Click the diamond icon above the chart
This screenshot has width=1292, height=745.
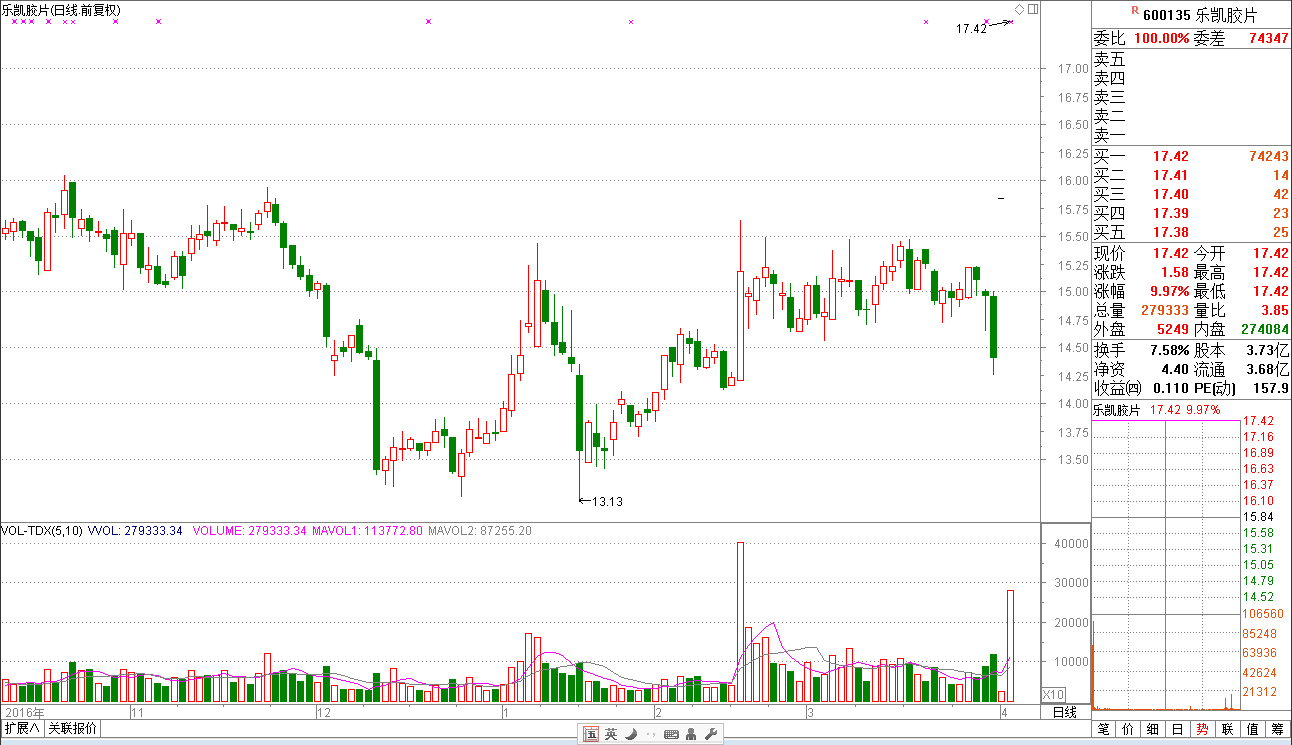[1019, 9]
